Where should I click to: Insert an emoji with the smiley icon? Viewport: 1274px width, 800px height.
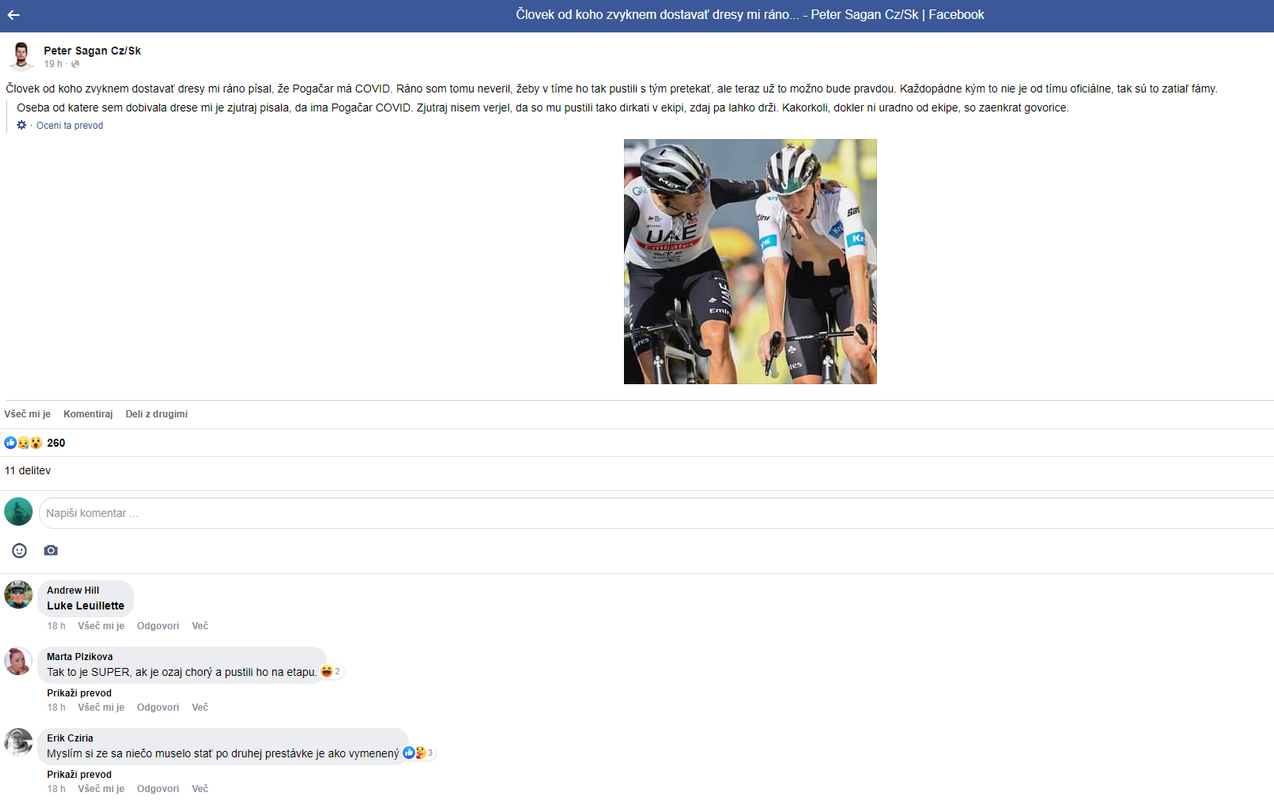pyautogui.click(x=19, y=550)
